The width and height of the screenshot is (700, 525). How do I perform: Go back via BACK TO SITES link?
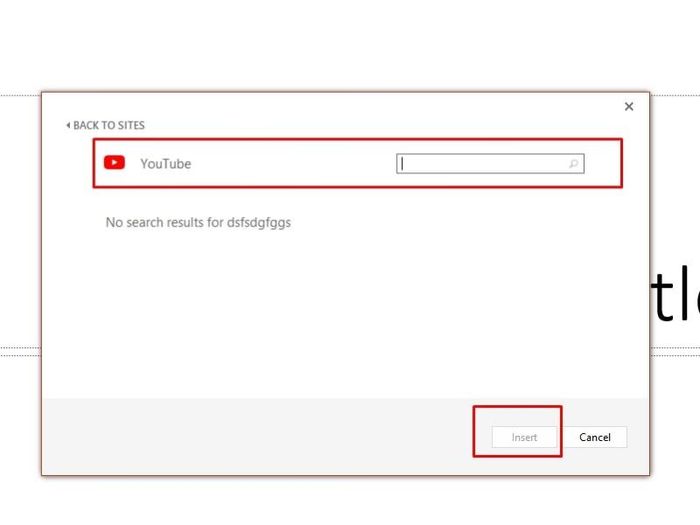pyautogui.click(x=105, y=125)
